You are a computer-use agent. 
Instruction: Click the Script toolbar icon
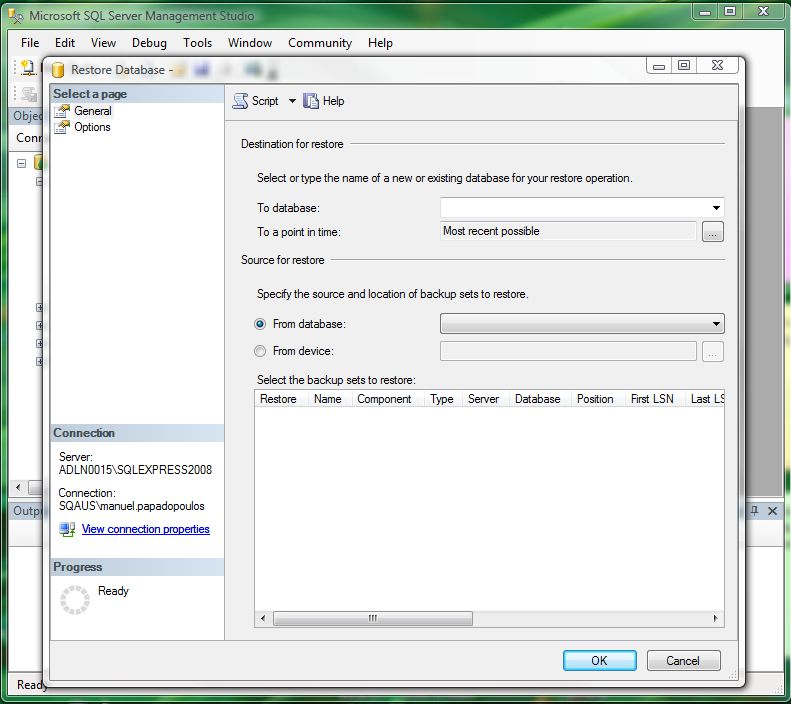(x=240, y=101)
